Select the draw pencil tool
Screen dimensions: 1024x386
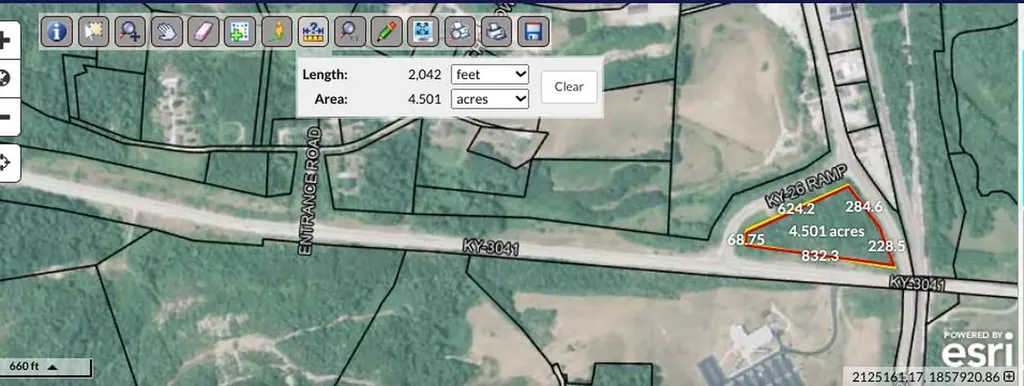[x=386, y=31]
